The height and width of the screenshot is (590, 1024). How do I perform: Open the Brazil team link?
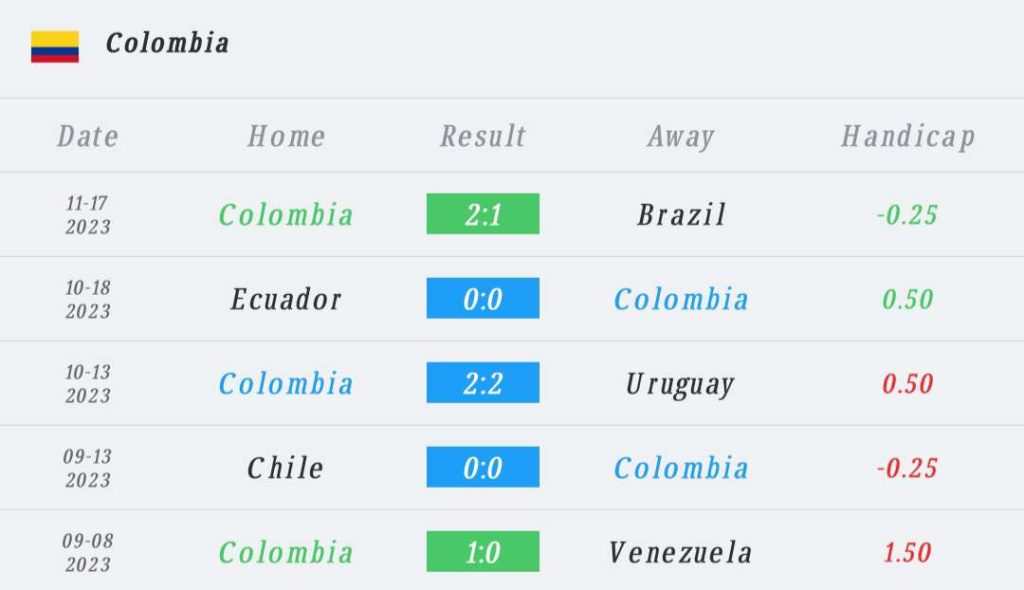681,214
